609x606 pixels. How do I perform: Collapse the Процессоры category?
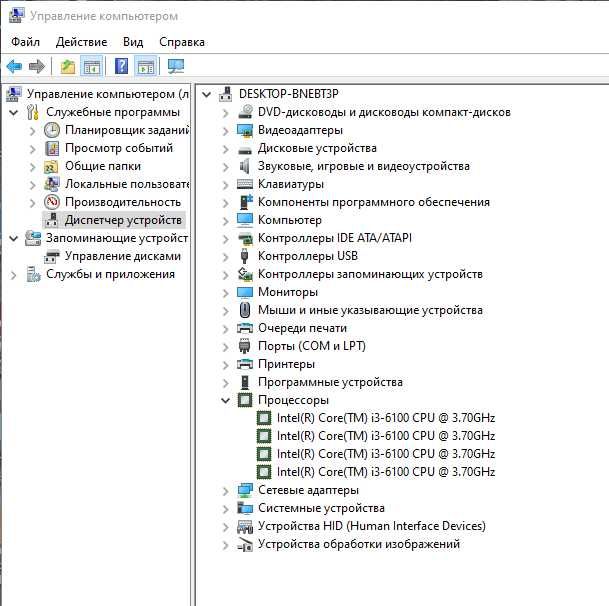225,400
